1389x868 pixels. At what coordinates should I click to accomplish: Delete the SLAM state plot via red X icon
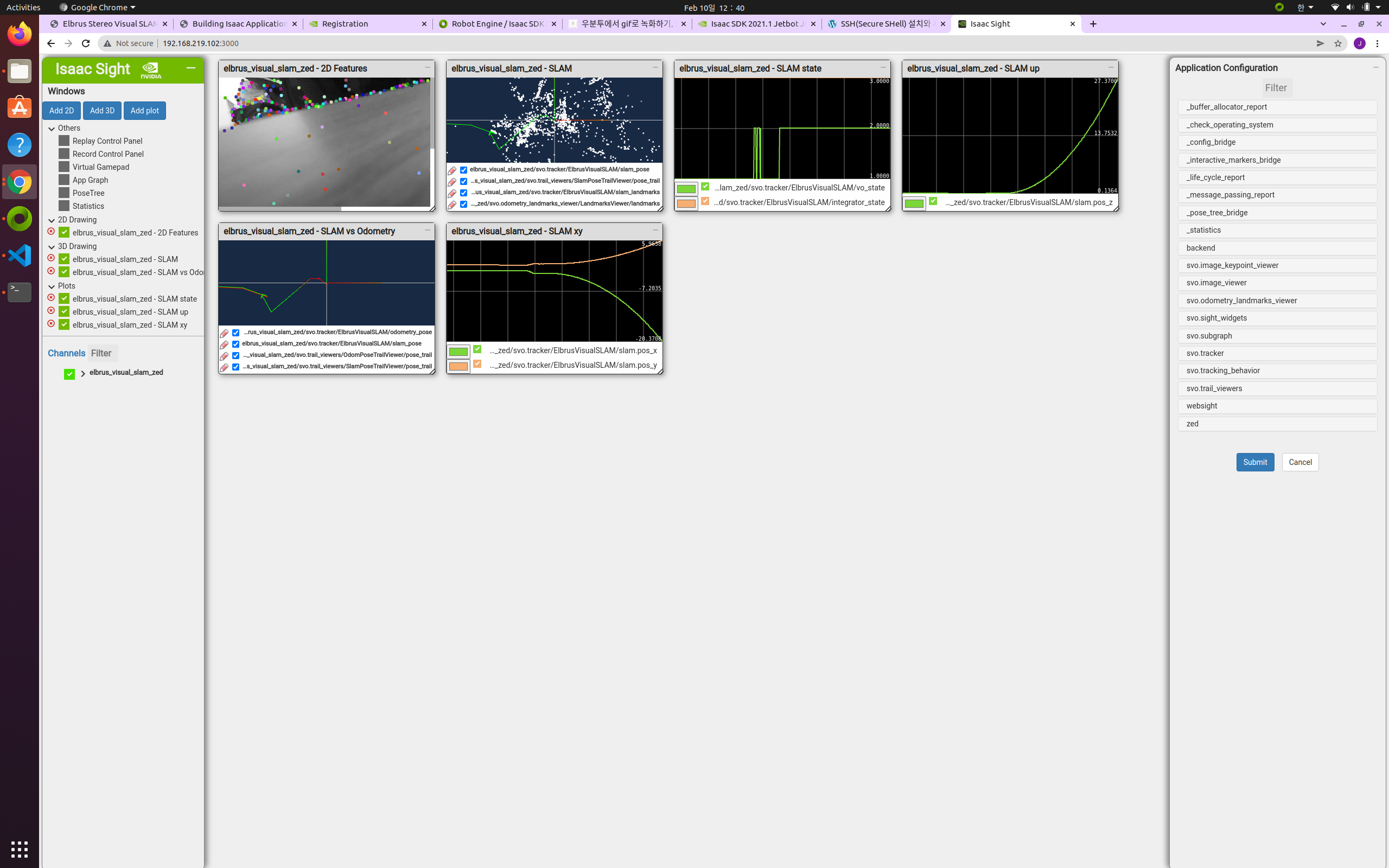click(x=50, y=298)
